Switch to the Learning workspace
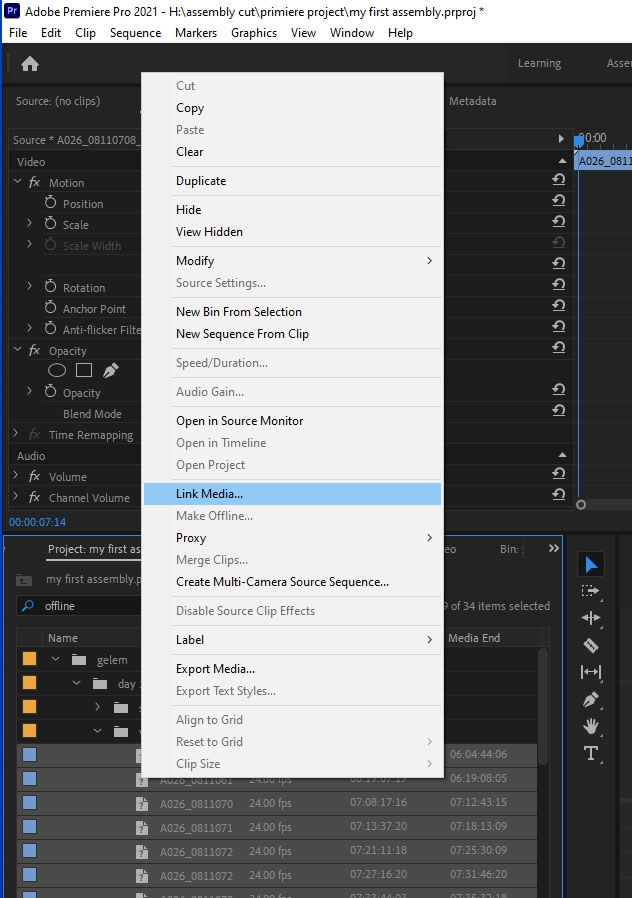The image size is (632, 898). [x=539, y=64]
